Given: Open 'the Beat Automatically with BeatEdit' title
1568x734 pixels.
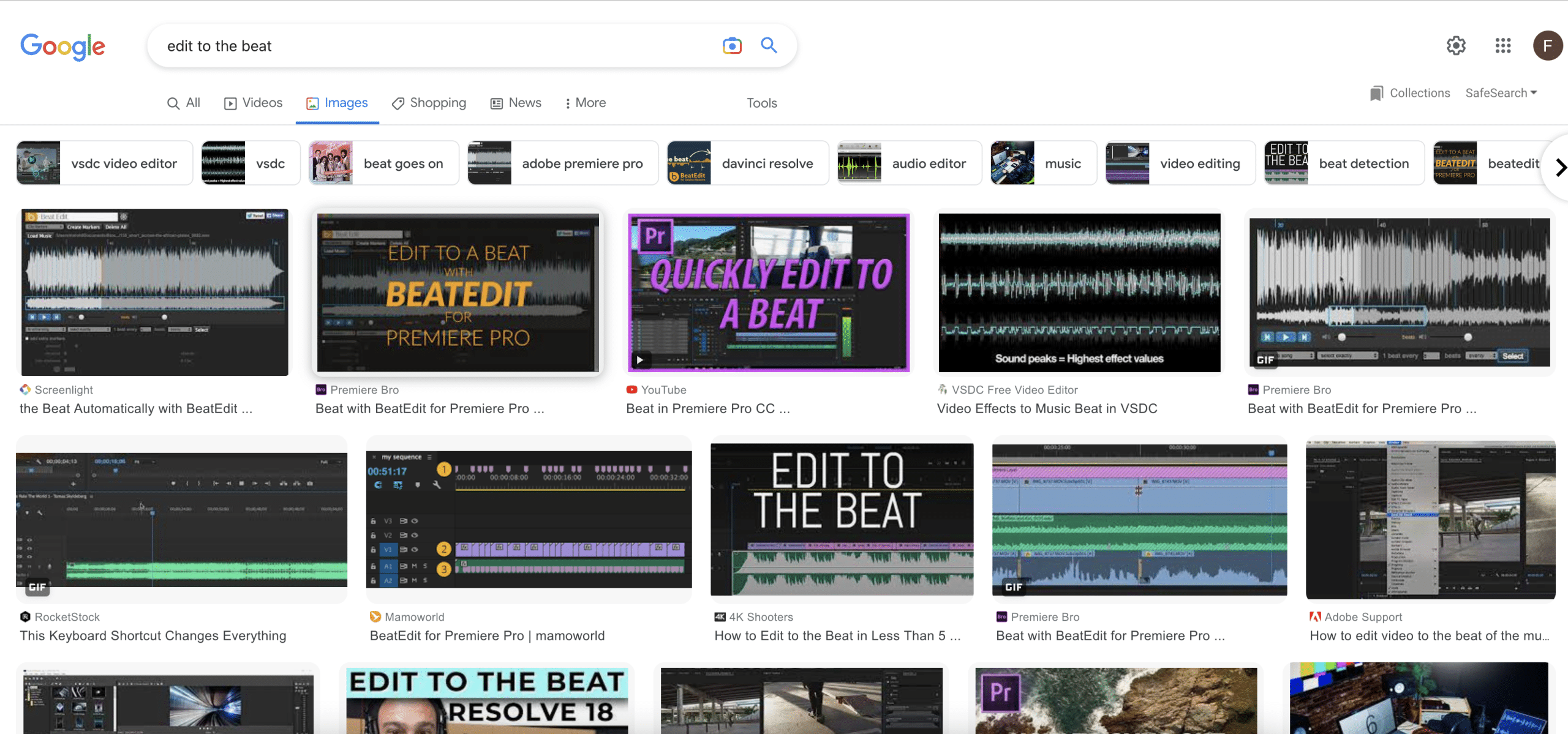Looking at the screenshot, I should pos(136,408).
